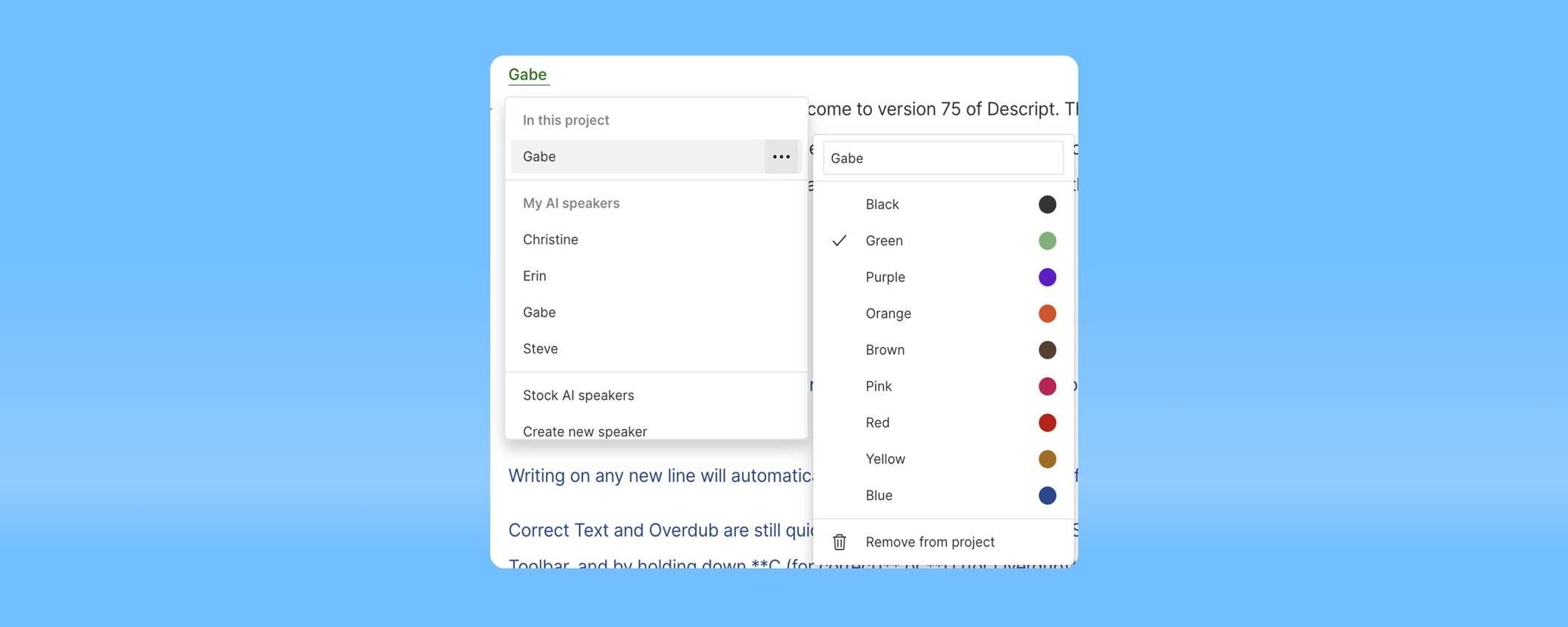This screenshot has width=1568, height=627.
Task: Click the three-dots menu beside Gabe
Action: pos(781,157)
